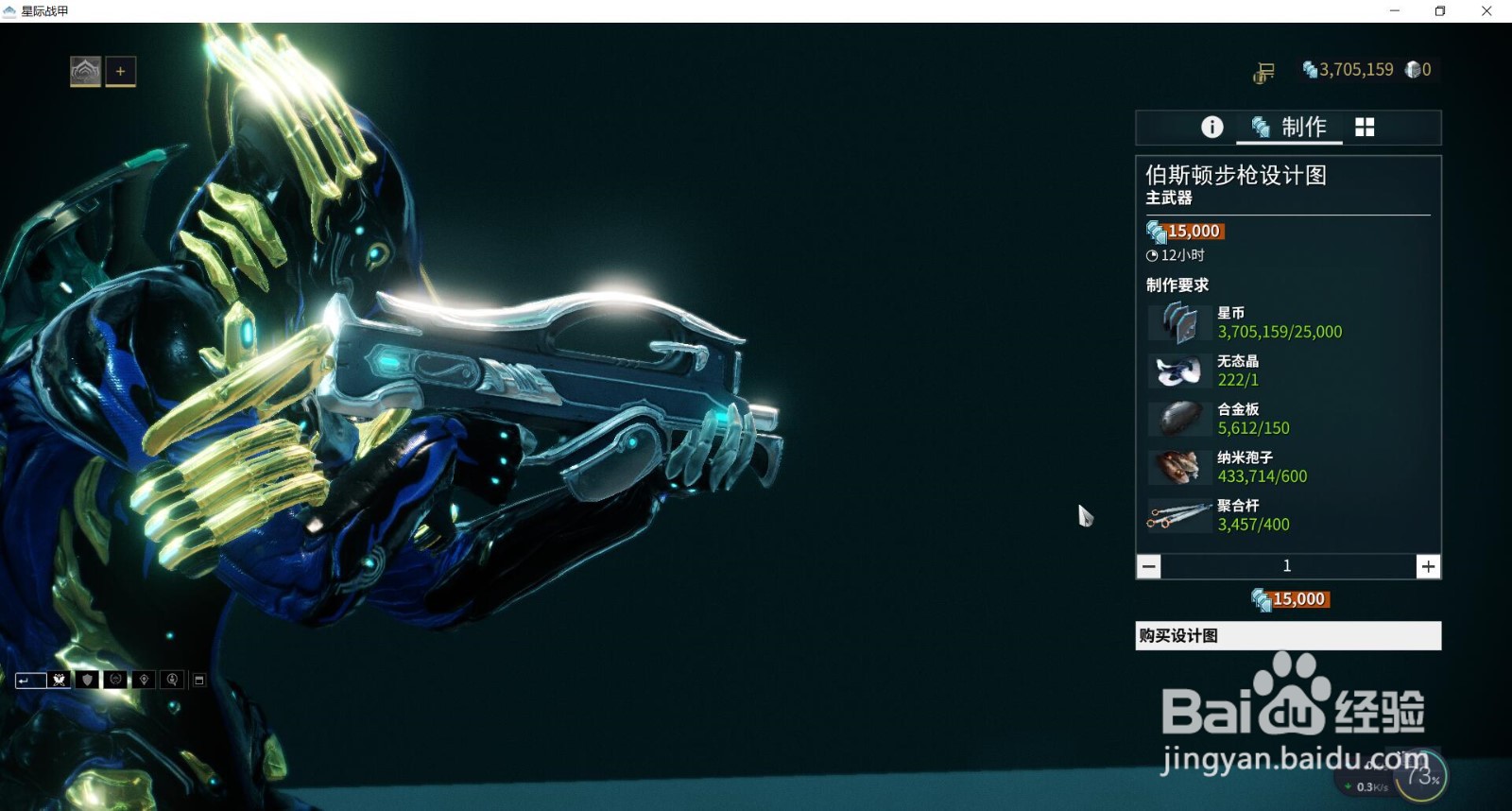This screenshot has width=1512, height=811.
Task: Select the location pin chat channel icon
Action: pyautogui.click(x=144, y=680)
